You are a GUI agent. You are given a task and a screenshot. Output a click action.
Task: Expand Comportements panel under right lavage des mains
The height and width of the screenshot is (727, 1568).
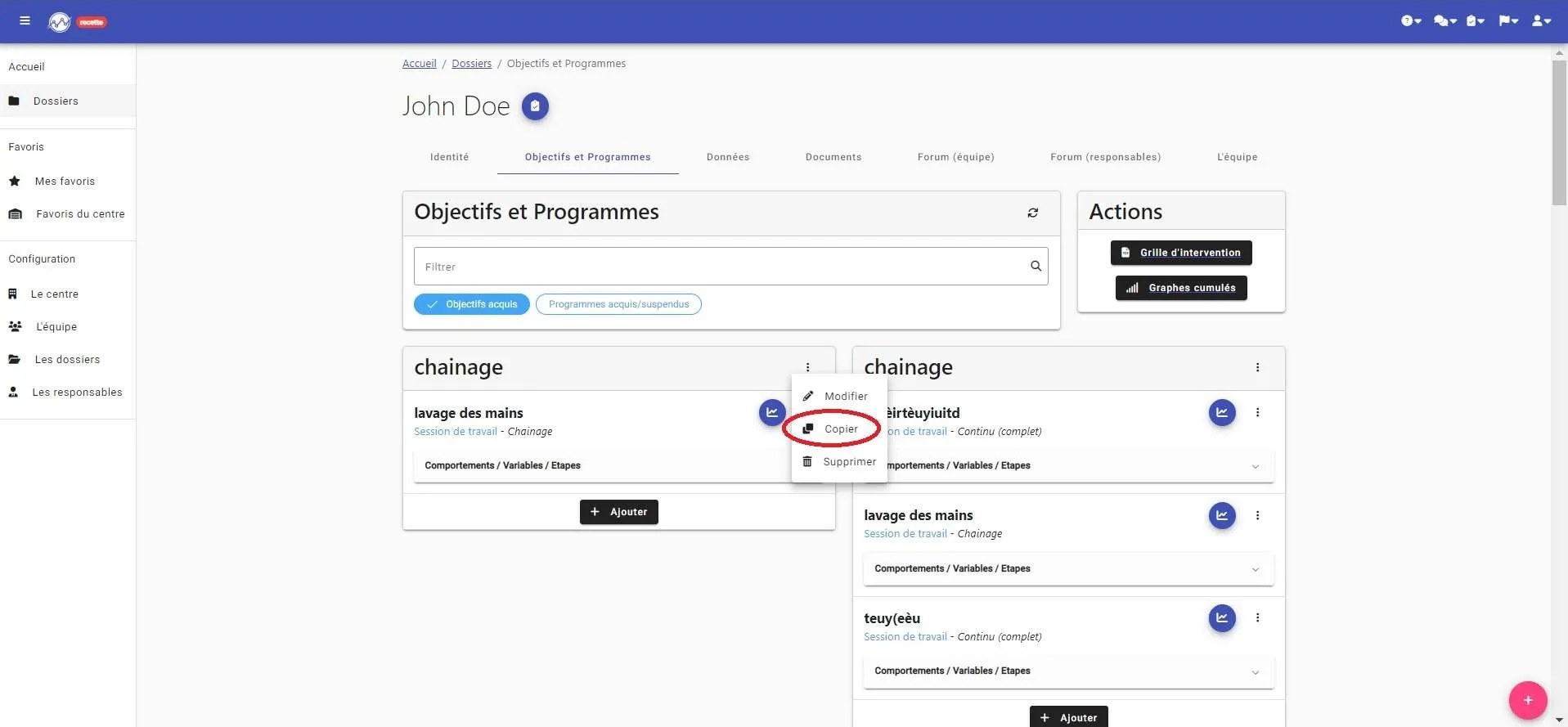point(1068,568)
